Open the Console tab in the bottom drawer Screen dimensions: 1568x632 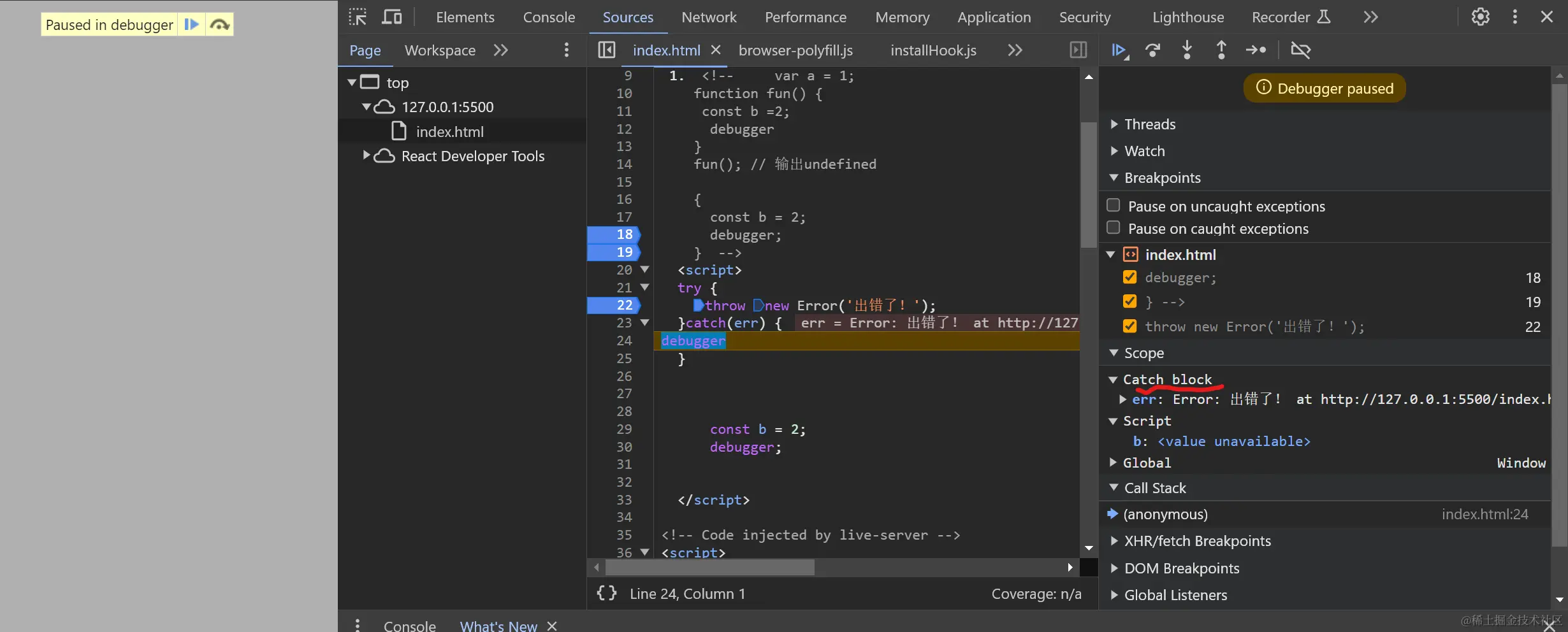(x=409, y=626)
